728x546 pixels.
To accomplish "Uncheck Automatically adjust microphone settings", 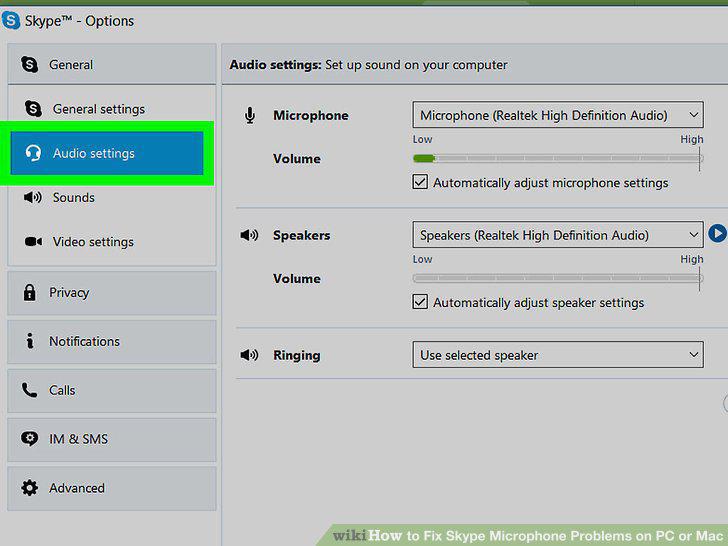I will [420, 182].
